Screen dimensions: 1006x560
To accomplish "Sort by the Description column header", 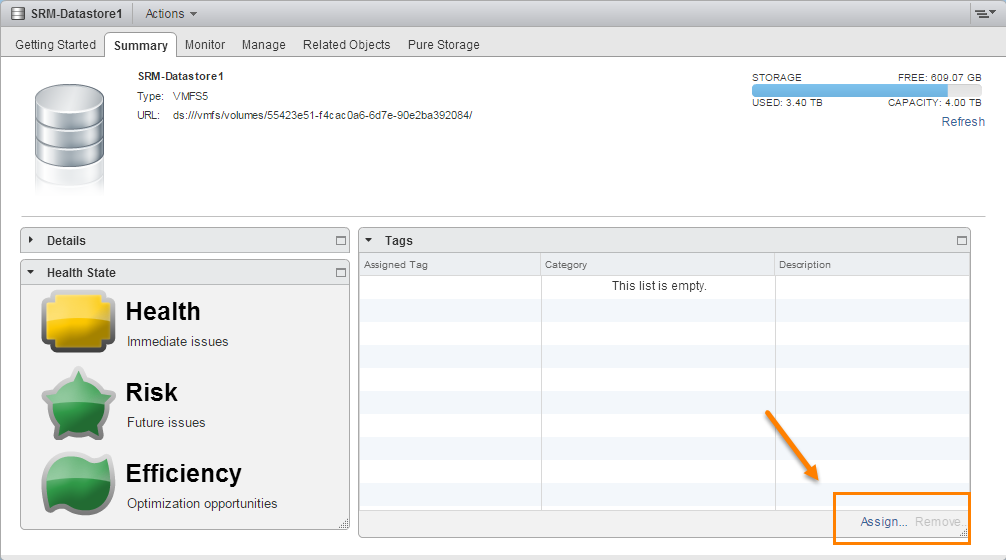I will [873, 264].
